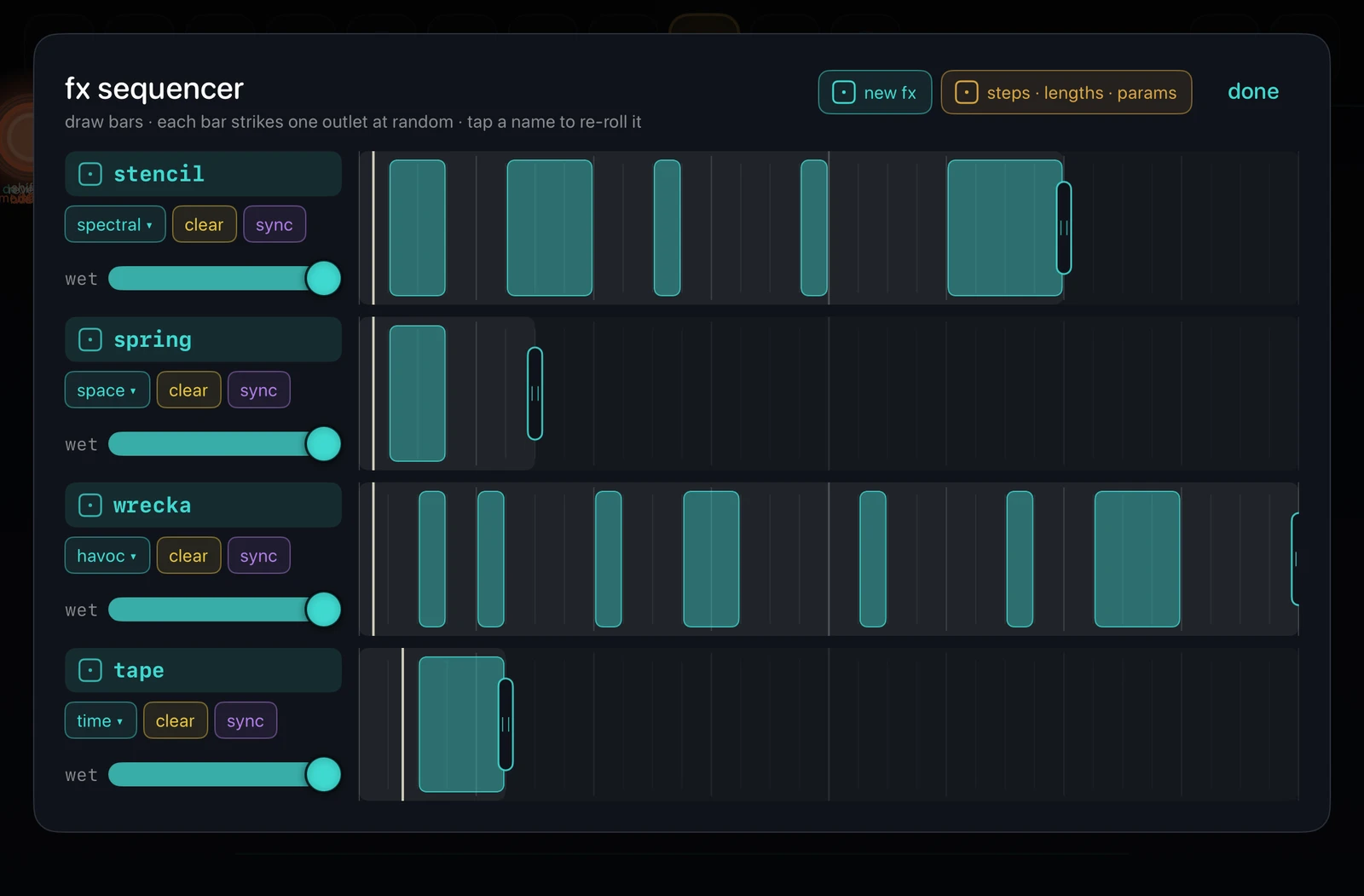Toggle sync for stencil
The width and height of the screenshot is (1364, 896).
pos(275,224)
